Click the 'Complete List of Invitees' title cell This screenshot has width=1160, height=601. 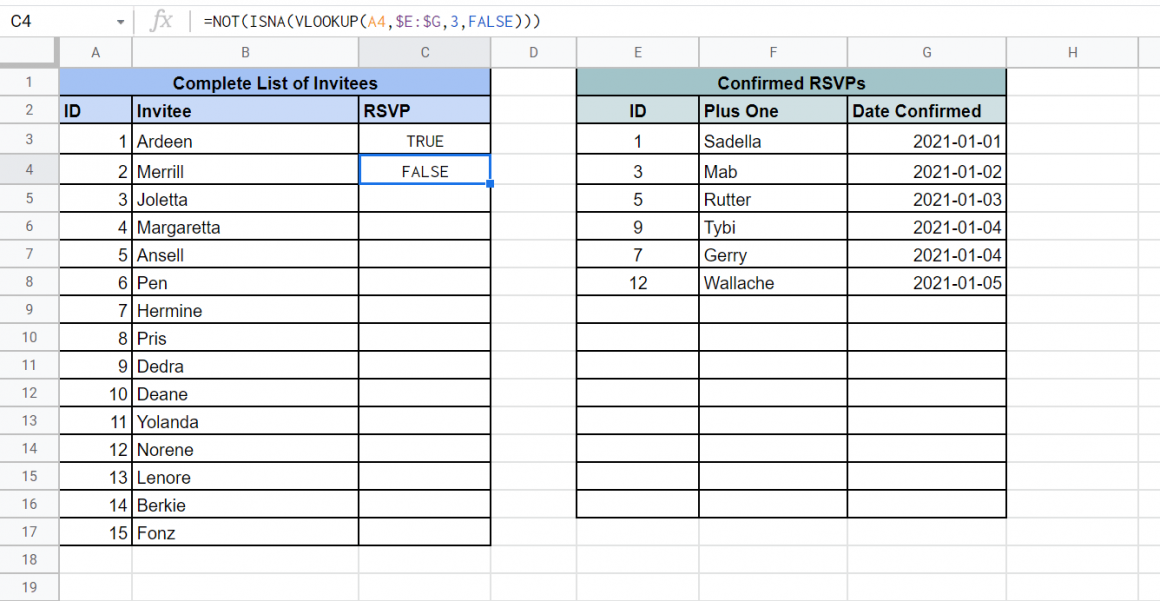[x=275, y=83]
